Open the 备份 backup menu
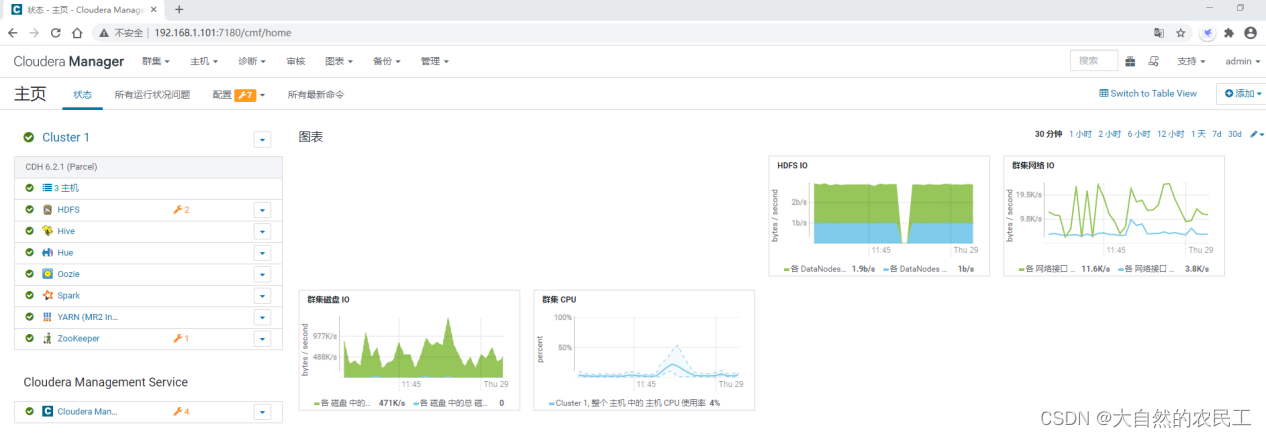This screenshot has height=438, width=1266. point(386,61)
